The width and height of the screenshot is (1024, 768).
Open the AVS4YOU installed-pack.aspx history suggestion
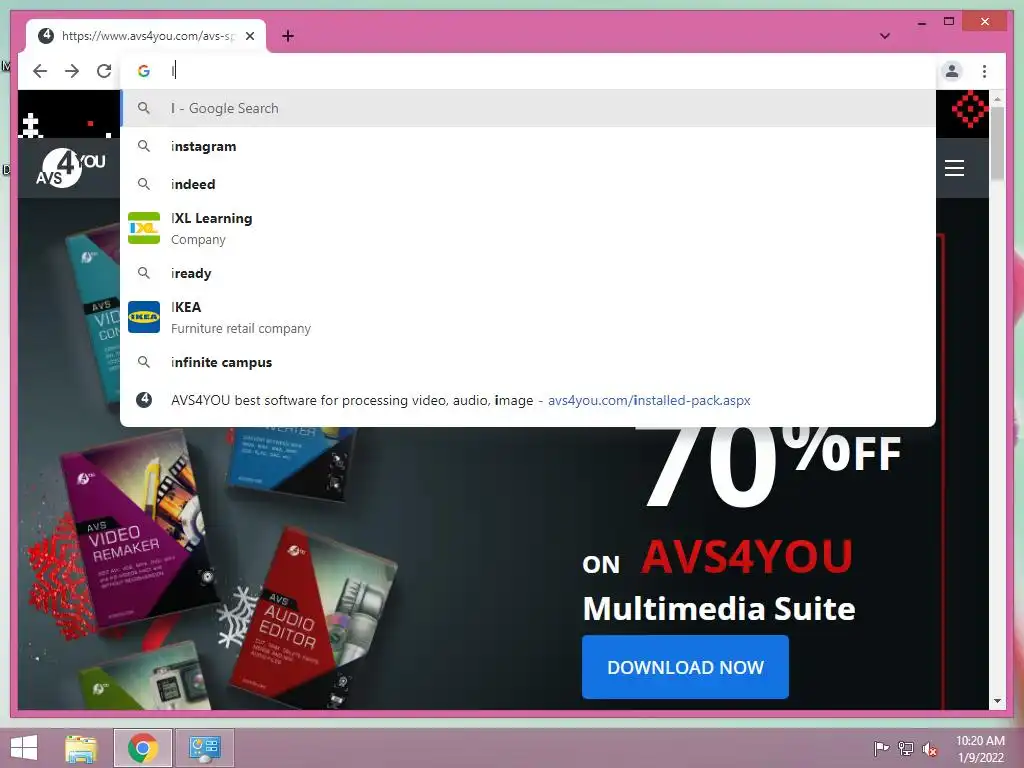[528, 400]
